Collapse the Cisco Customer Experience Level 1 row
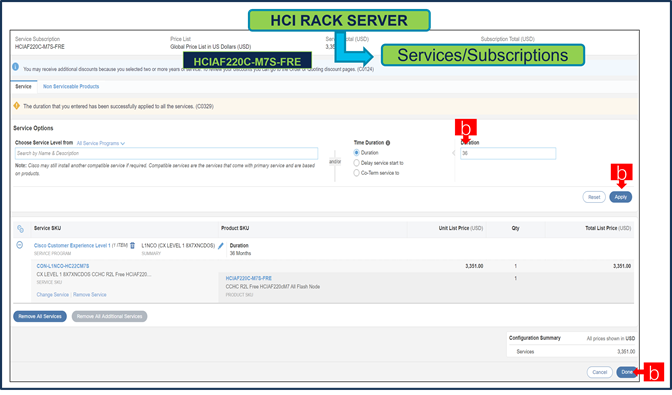Viewport: 672px width, 395px height. (19, 245)
